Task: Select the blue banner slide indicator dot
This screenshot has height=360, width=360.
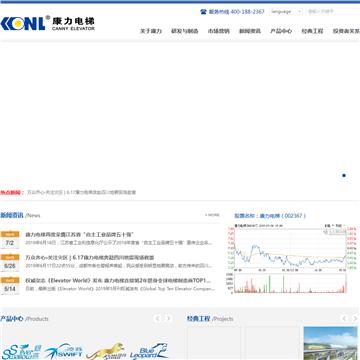Action: pos(344,175)
